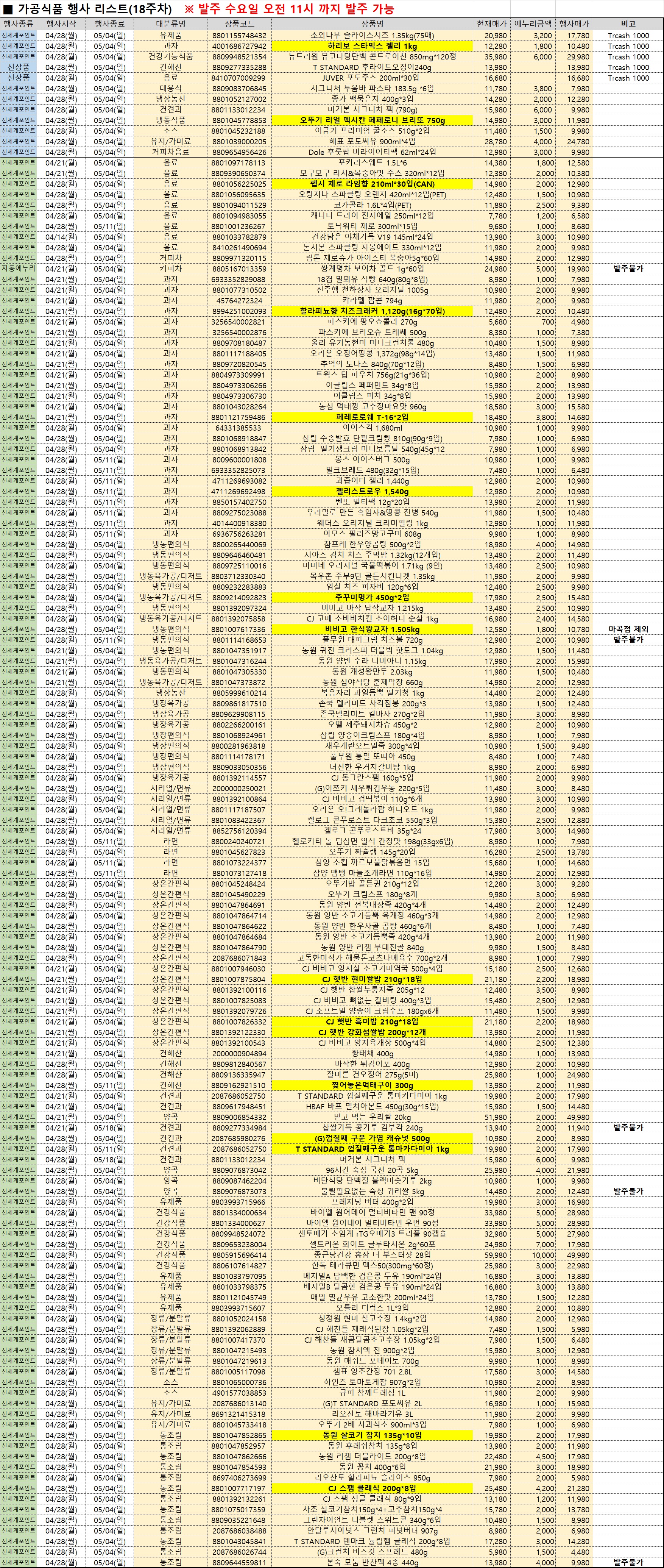Select product cell '찢어놓은먹태구이 300g'
Viewport: 664px width, 1568px height.
pyautogui.click(x=373, y=1085)
